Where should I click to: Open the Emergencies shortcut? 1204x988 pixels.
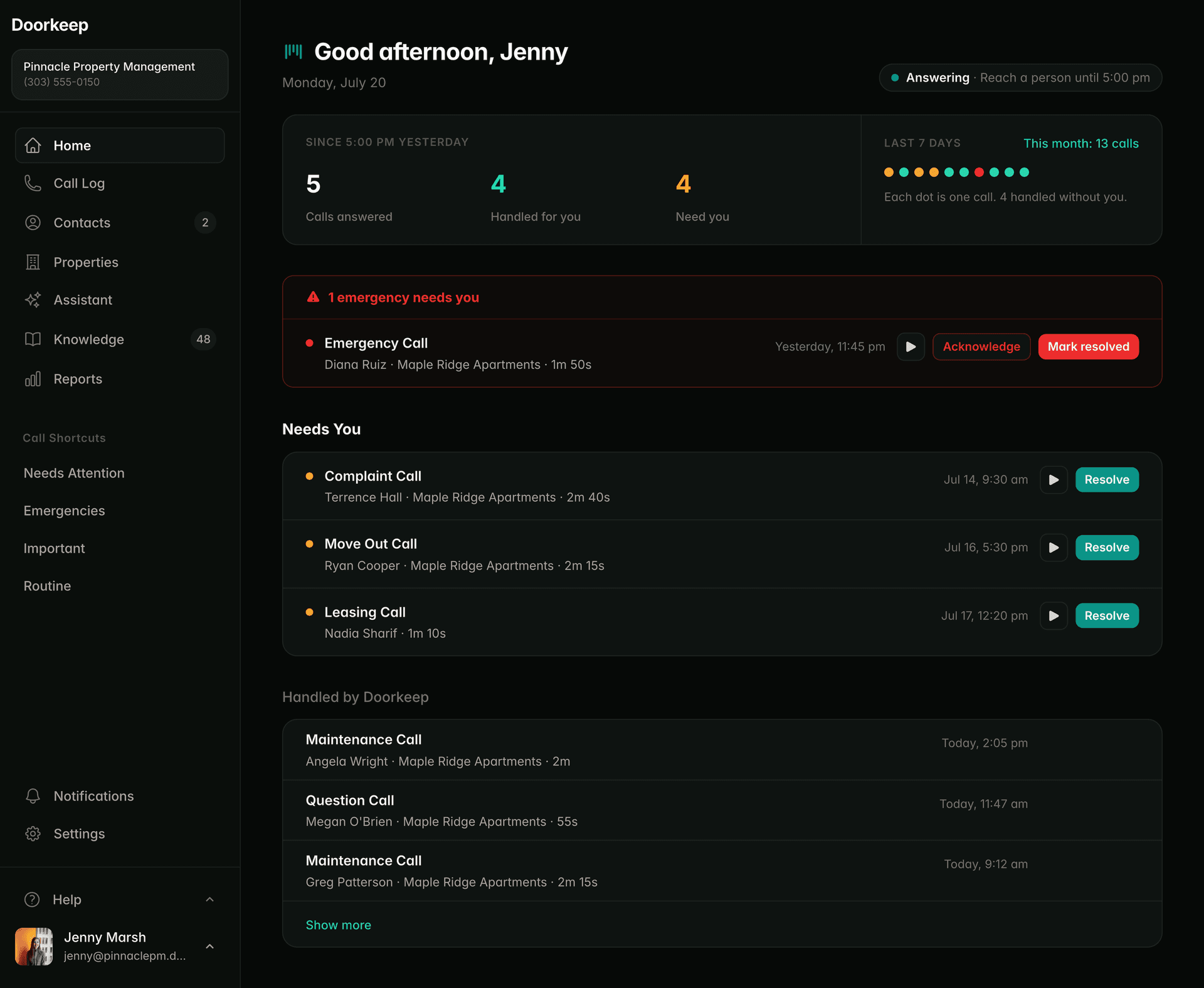coord(64,511)
